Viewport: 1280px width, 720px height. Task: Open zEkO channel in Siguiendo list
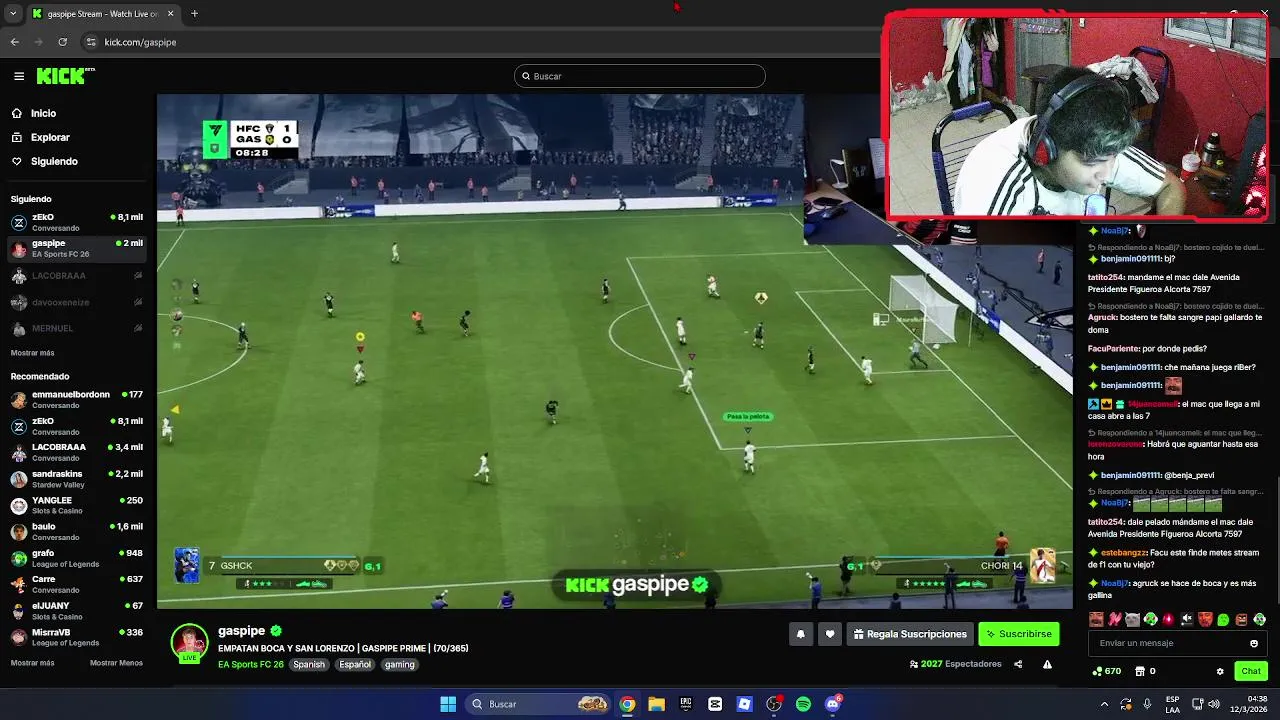pos(78,222)
